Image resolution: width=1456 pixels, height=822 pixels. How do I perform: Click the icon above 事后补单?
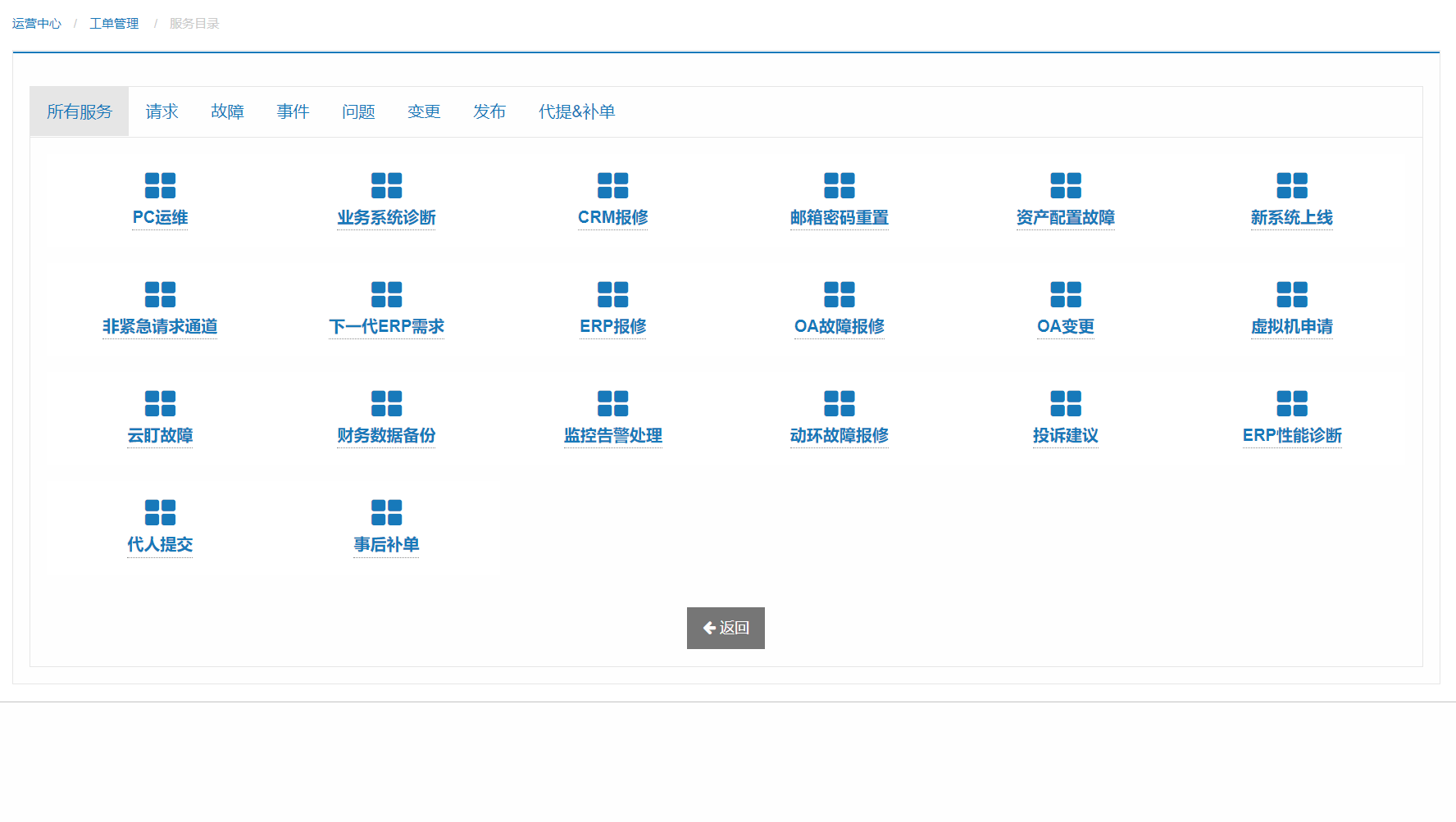386,513
